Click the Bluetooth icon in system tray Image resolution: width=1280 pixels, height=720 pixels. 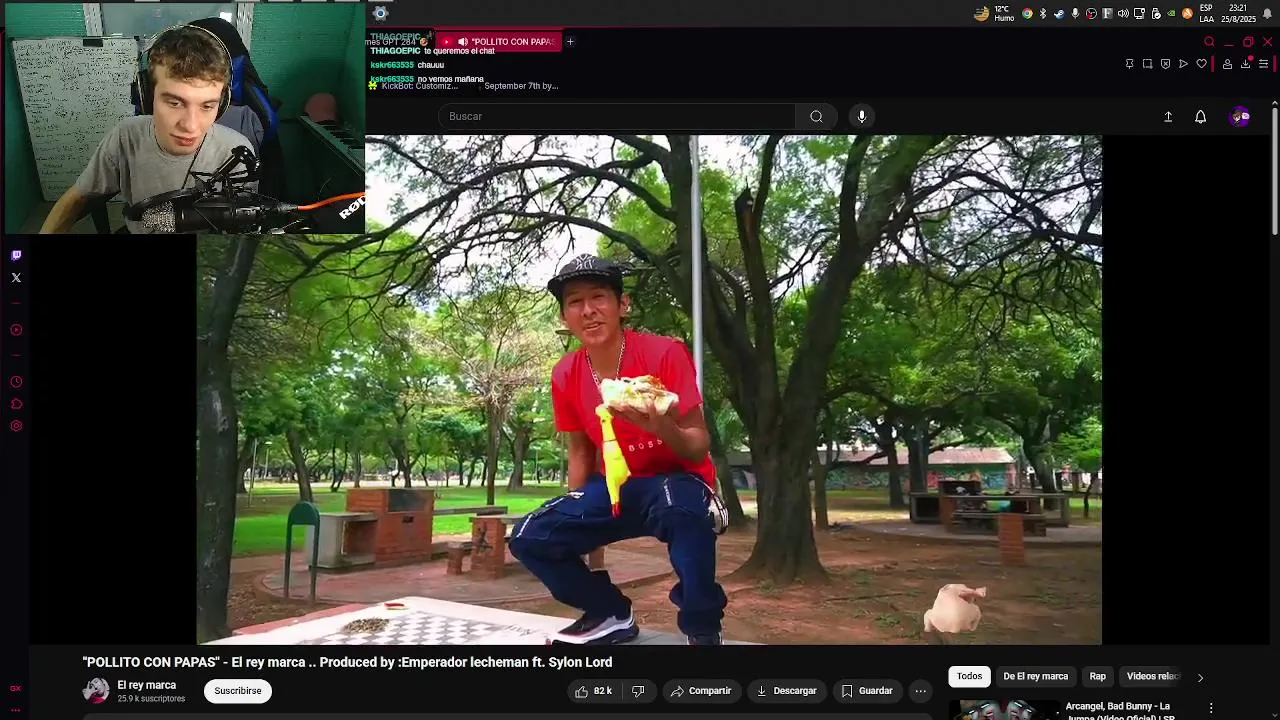click(1043, 13)
